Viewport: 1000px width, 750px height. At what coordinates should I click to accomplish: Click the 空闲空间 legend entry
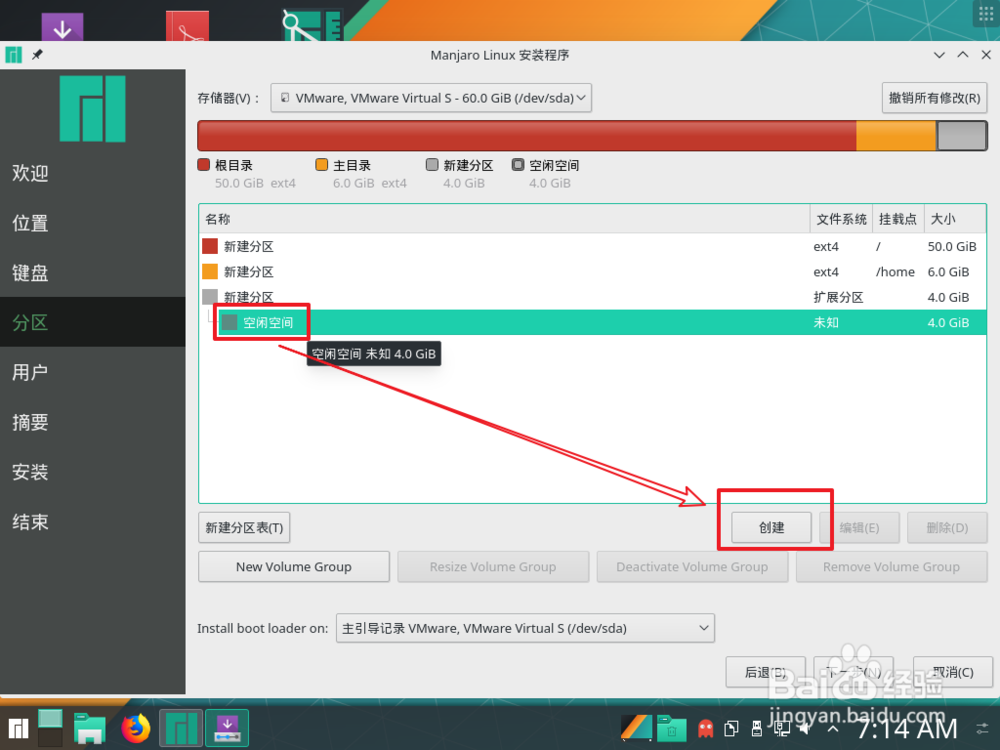point(546,173)
